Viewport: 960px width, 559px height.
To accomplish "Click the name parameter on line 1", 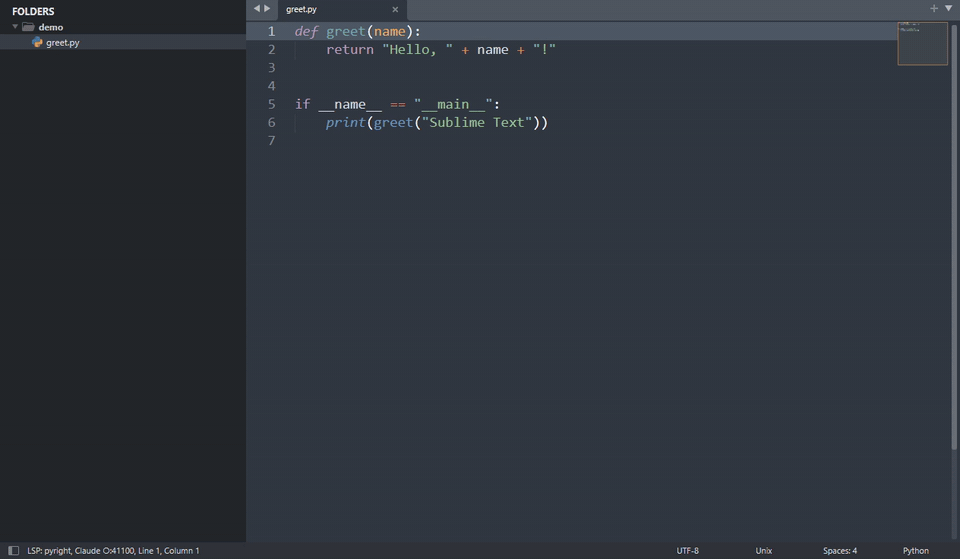I will click(390, 31).
